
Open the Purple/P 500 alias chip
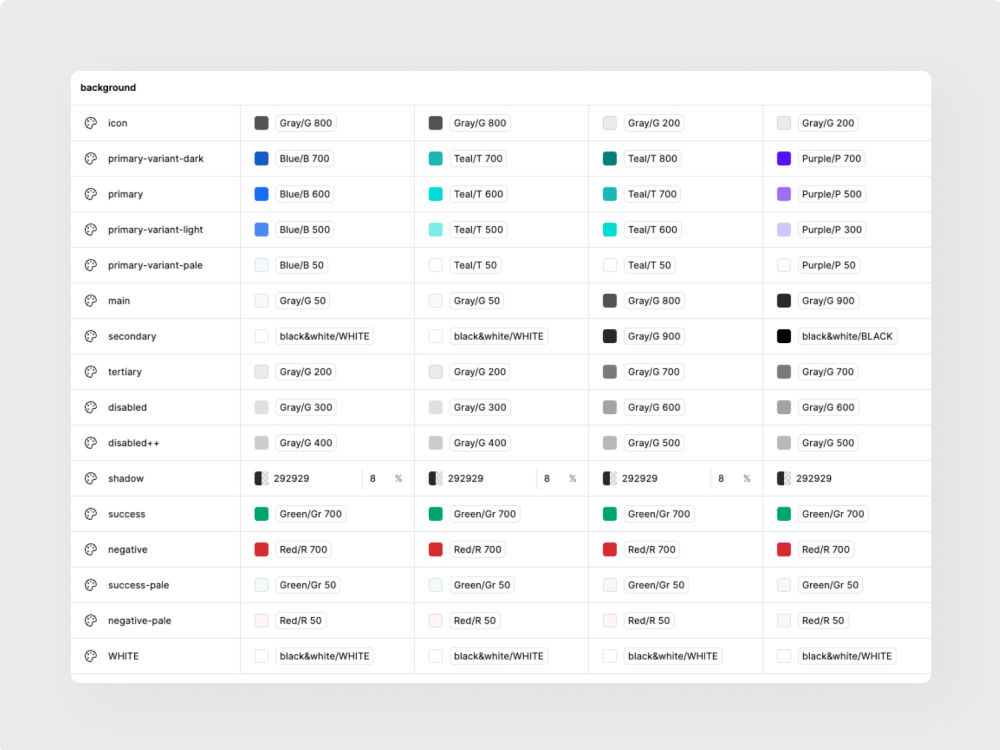(x=832, y=194)
